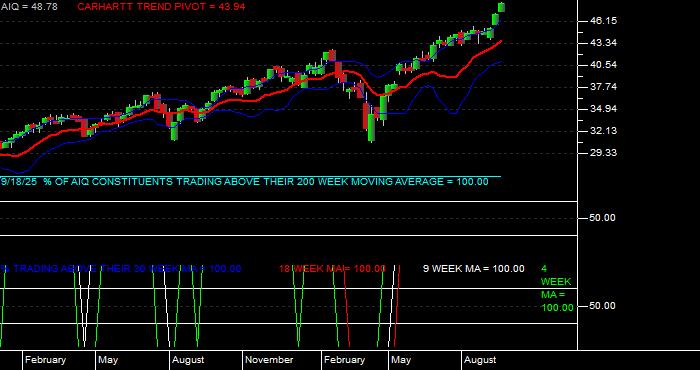
Task: Click the green 4 WEEK MA = 100.00 label
Action: pyautogui.click(x=557, y=288)
